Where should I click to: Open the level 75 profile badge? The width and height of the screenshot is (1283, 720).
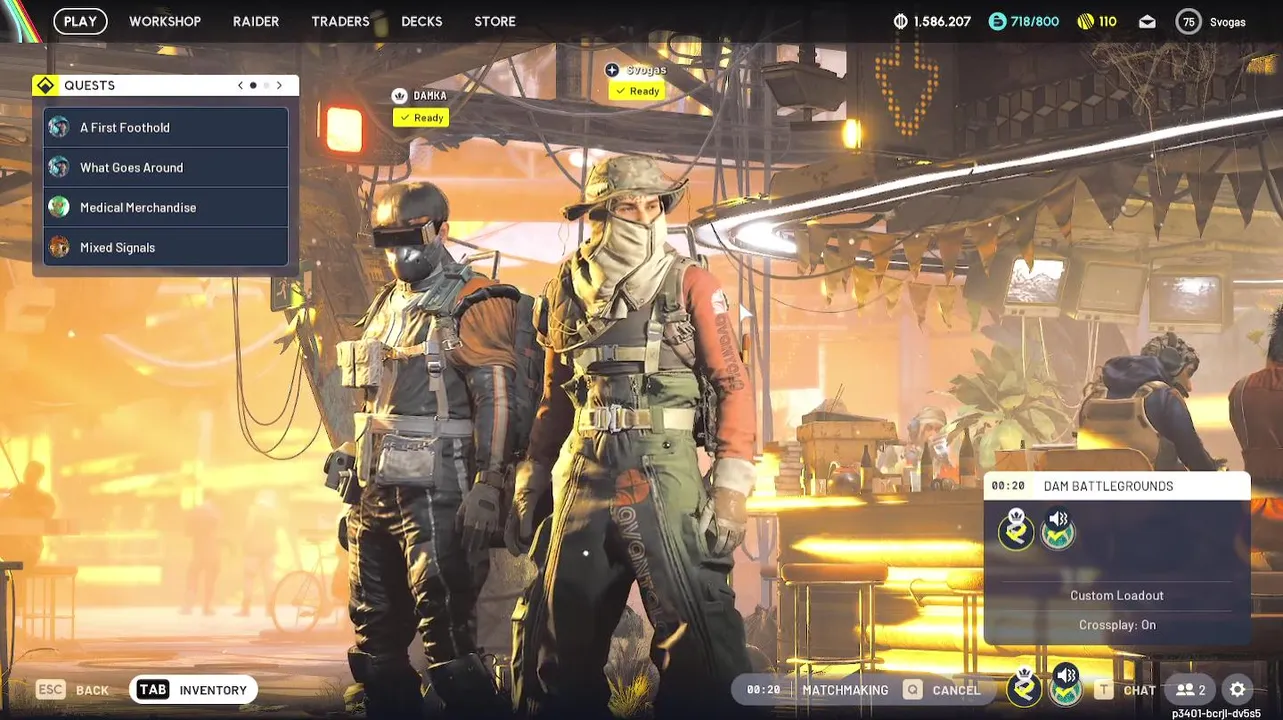click(1188, 21)
